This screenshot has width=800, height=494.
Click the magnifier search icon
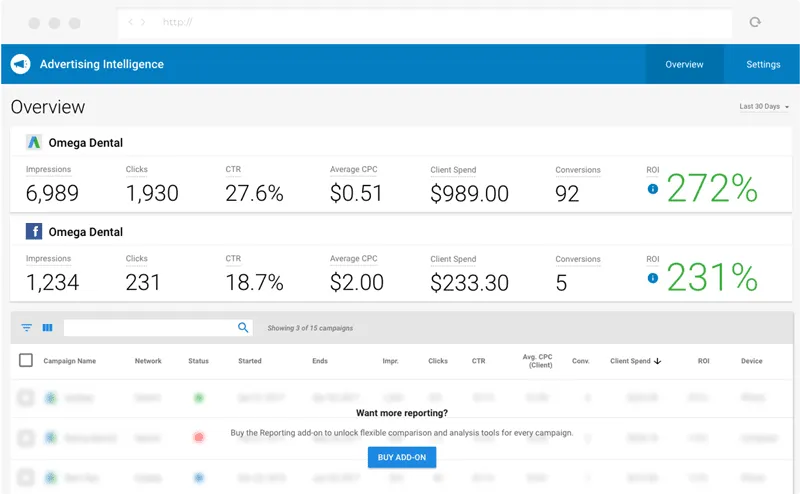click(243, 327)
